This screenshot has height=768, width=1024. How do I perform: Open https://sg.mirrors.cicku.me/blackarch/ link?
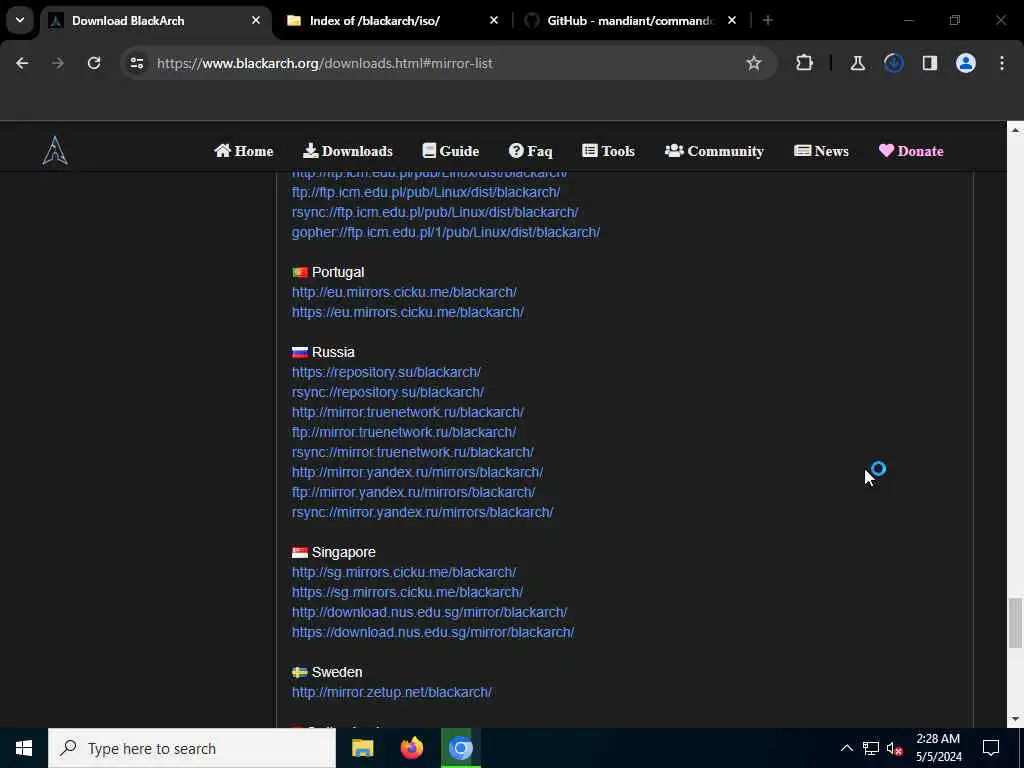click(408, 592)
